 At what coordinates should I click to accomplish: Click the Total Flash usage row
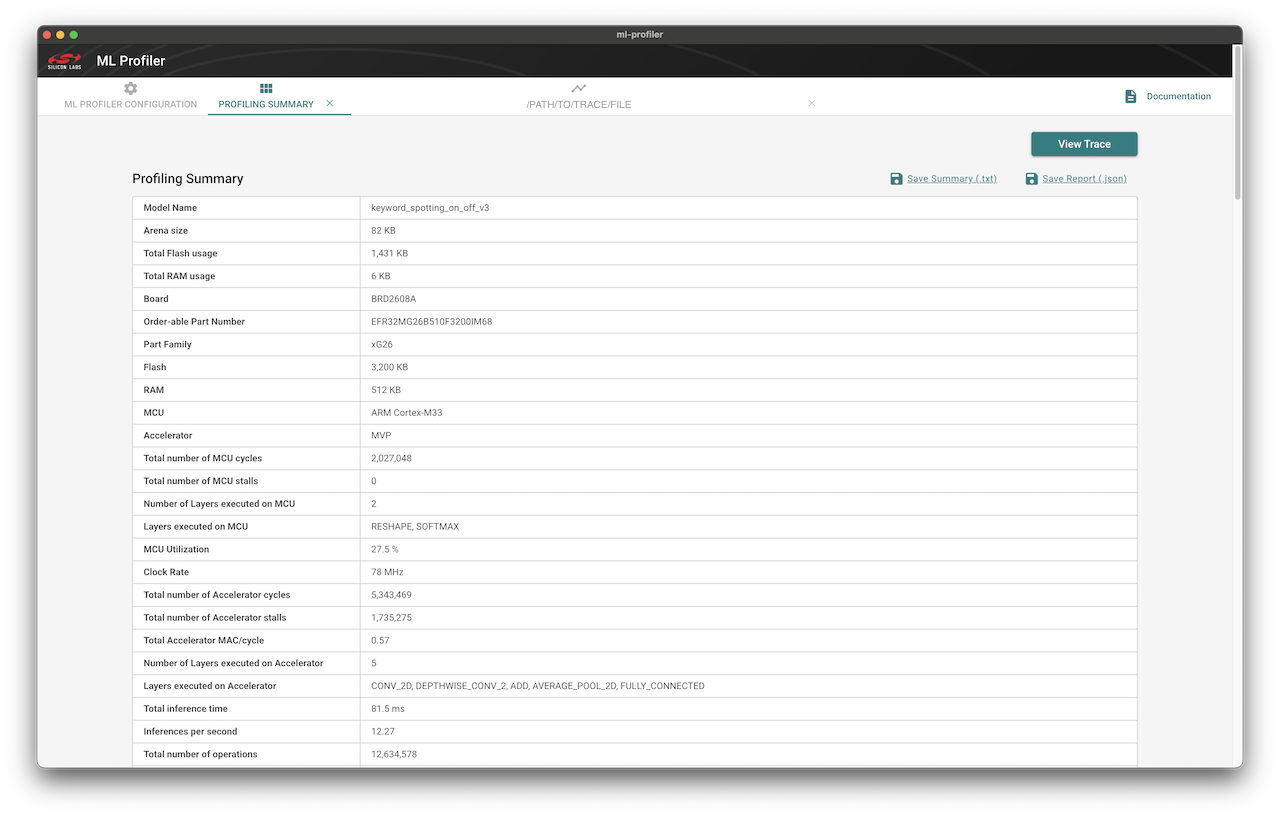(634, 253)
